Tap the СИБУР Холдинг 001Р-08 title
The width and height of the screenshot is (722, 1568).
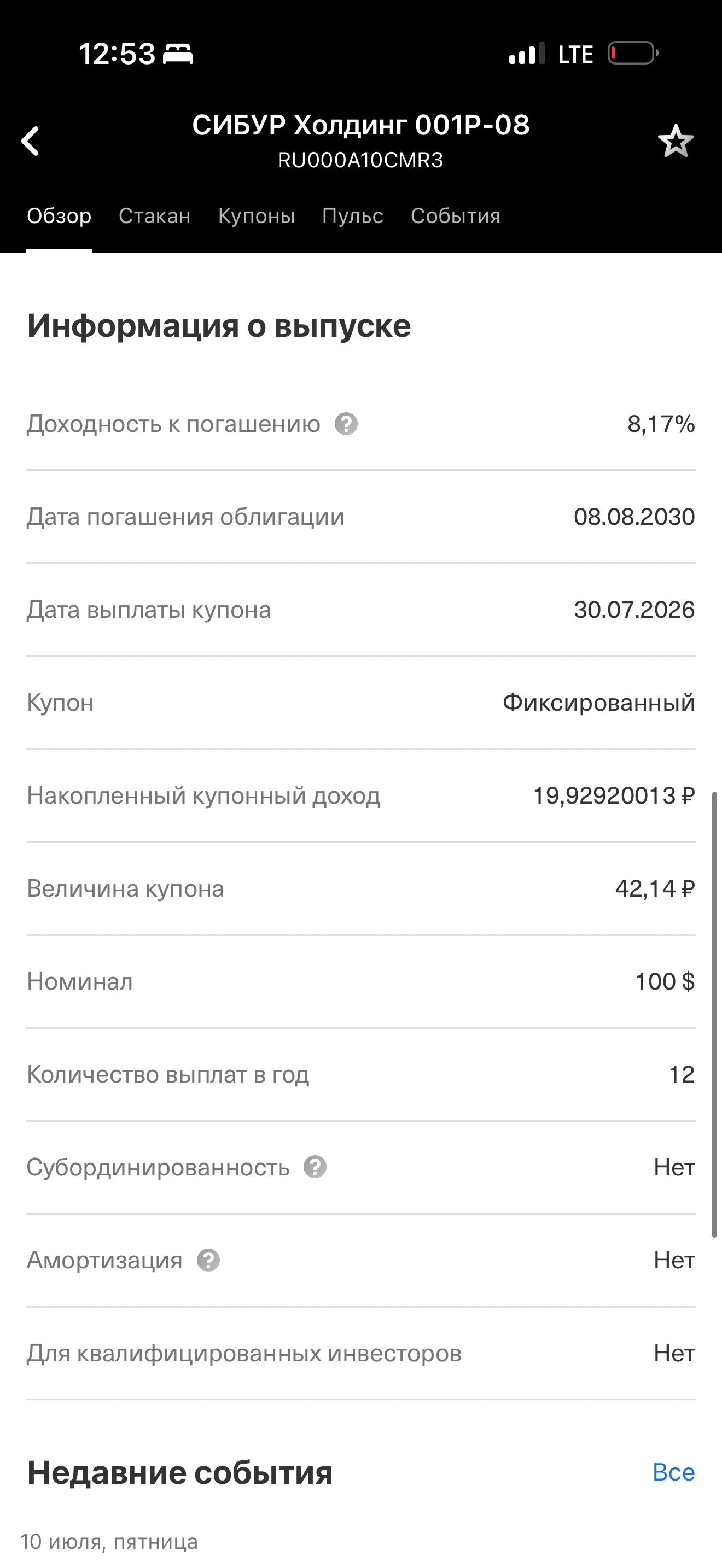pos(361,125)
